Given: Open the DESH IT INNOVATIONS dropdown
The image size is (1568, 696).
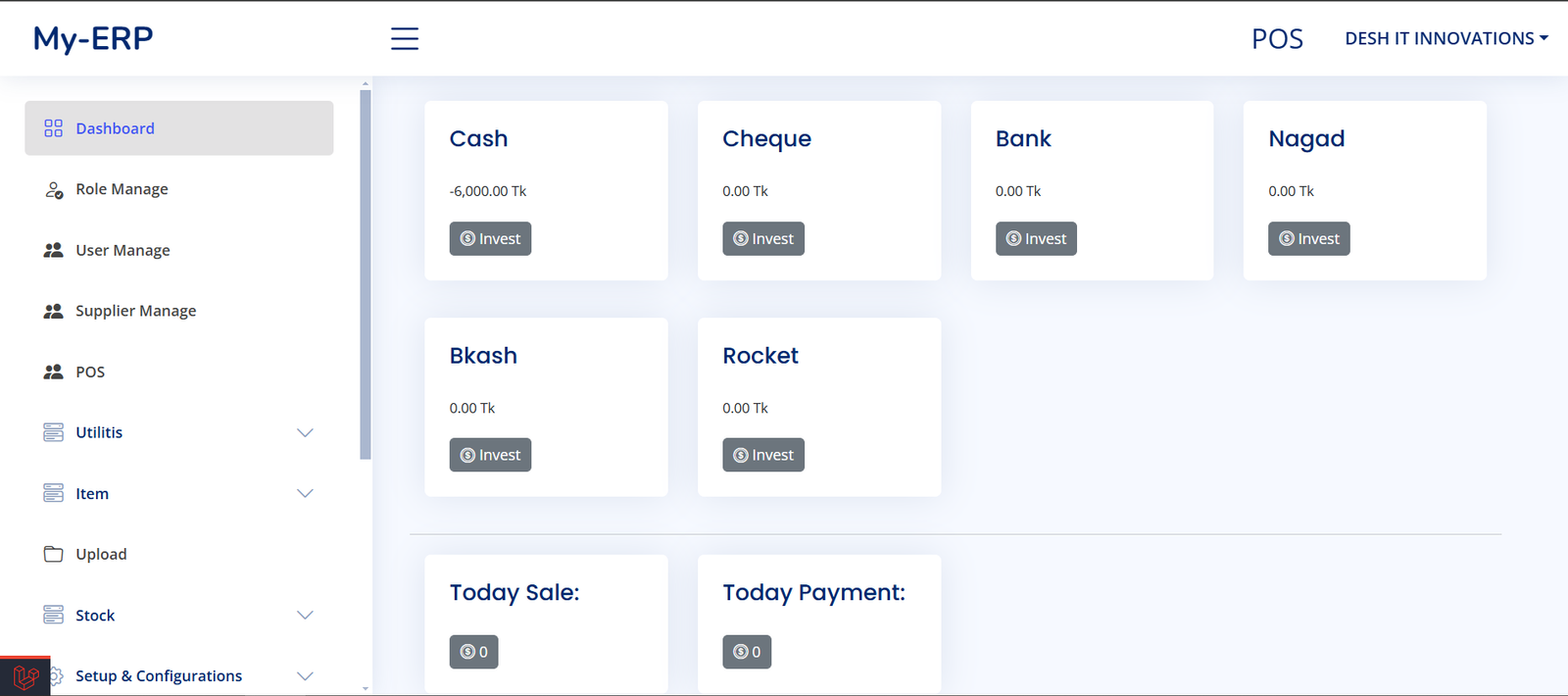Looking at the screenshot, I should point(1445,38).
